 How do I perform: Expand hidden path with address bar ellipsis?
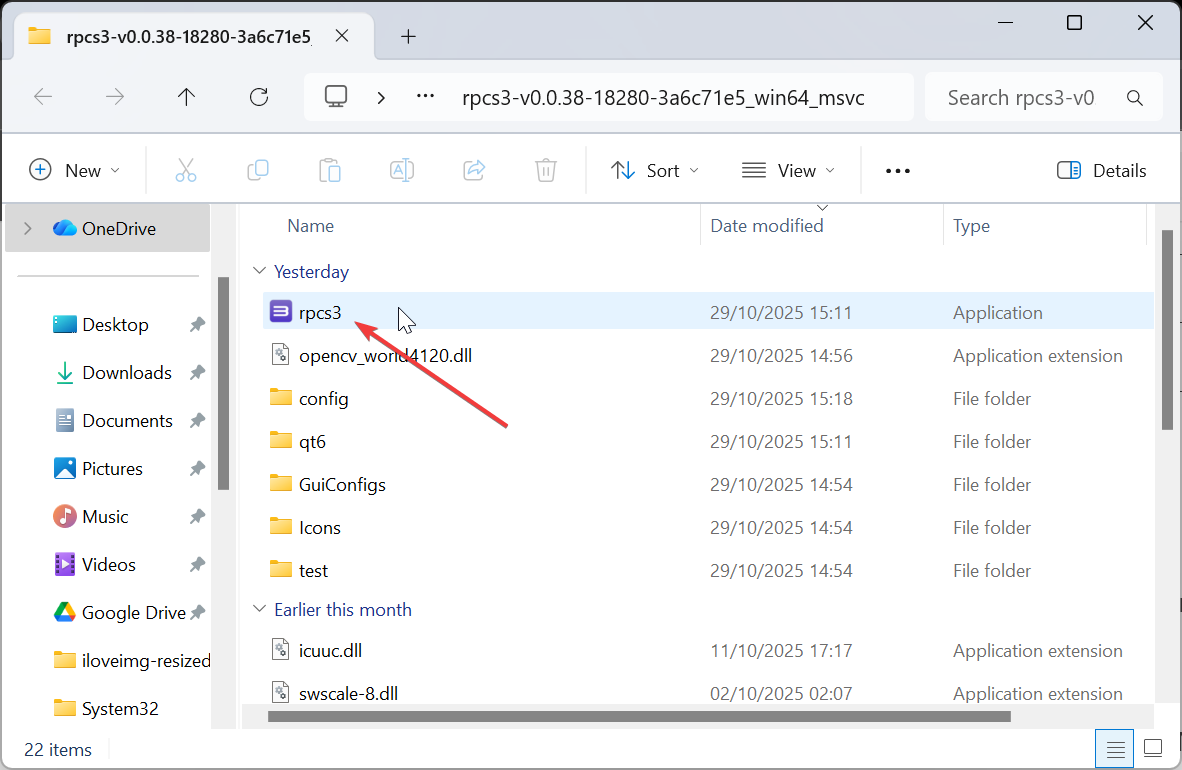coord(425,96)
